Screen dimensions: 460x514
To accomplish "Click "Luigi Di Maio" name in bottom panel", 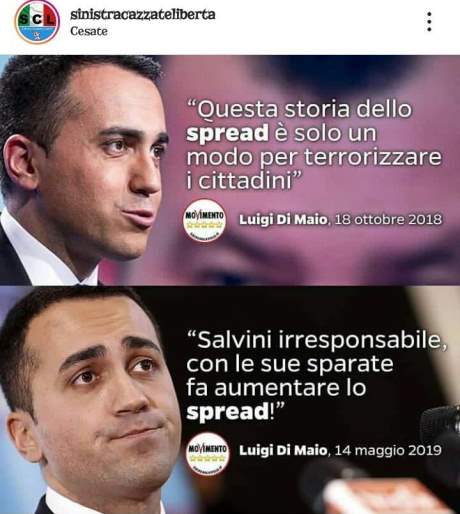I will [283, 451].
